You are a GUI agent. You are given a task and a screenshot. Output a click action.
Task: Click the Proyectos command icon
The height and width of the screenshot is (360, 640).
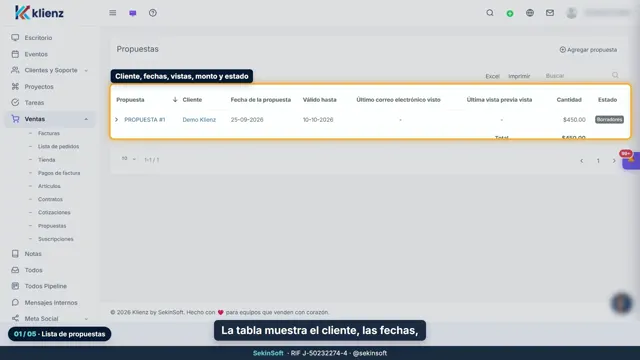[15, 87]
